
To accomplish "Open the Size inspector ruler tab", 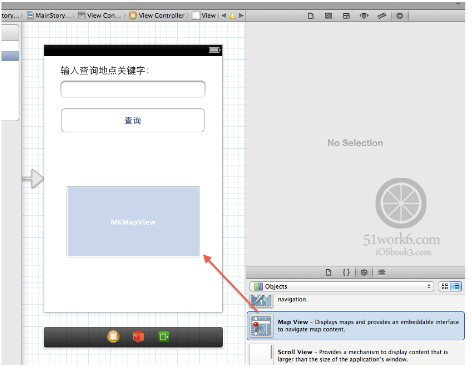I will (382, 16).
